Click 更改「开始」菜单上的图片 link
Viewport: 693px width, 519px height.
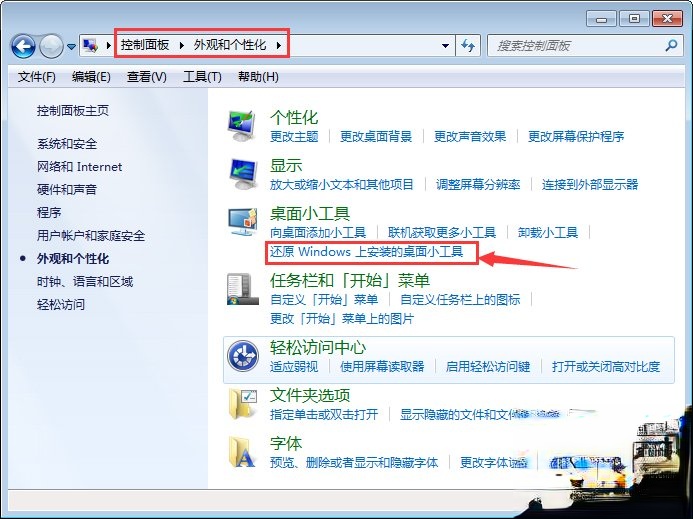[x=342, y=319]
